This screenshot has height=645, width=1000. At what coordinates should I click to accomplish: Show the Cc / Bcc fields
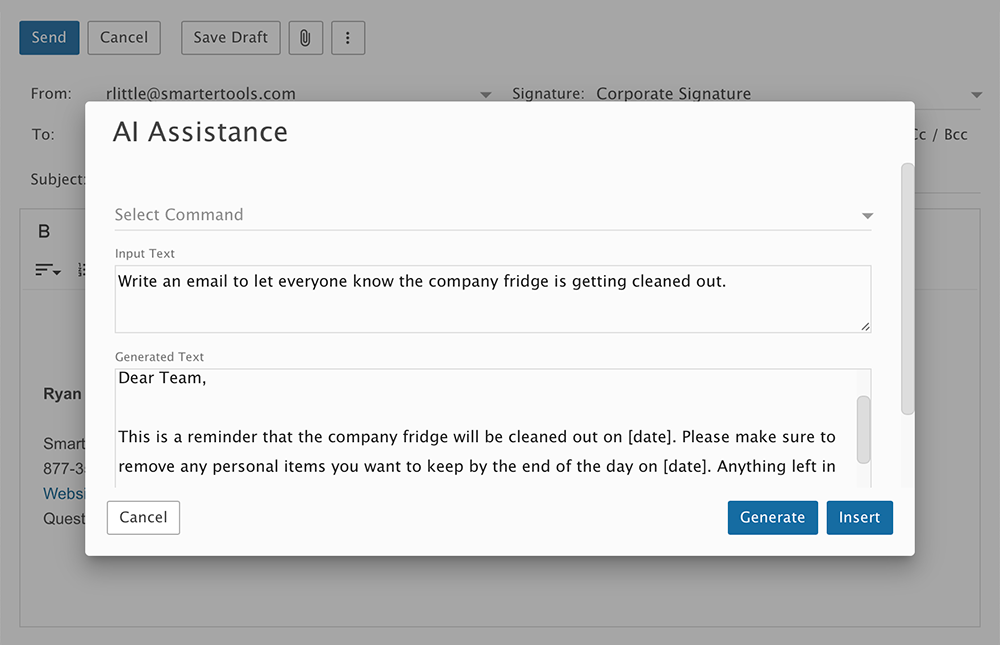[942, 134]
